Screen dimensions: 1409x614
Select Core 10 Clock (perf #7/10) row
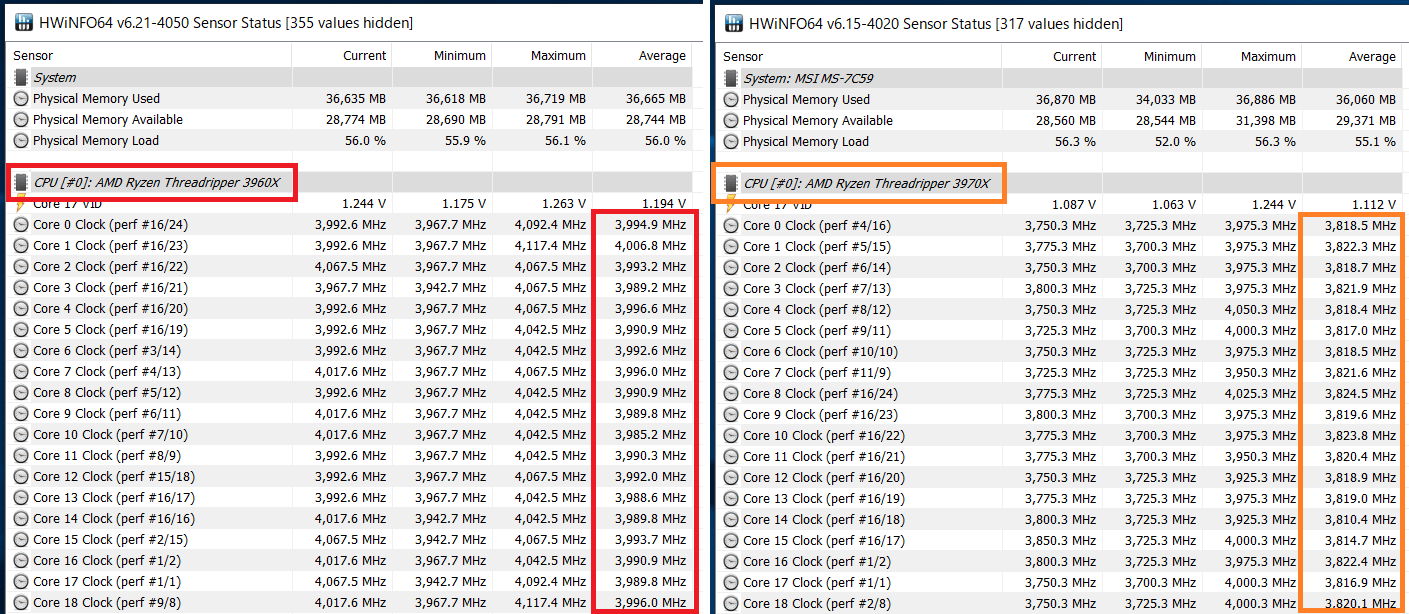click(x=349, y=434)
